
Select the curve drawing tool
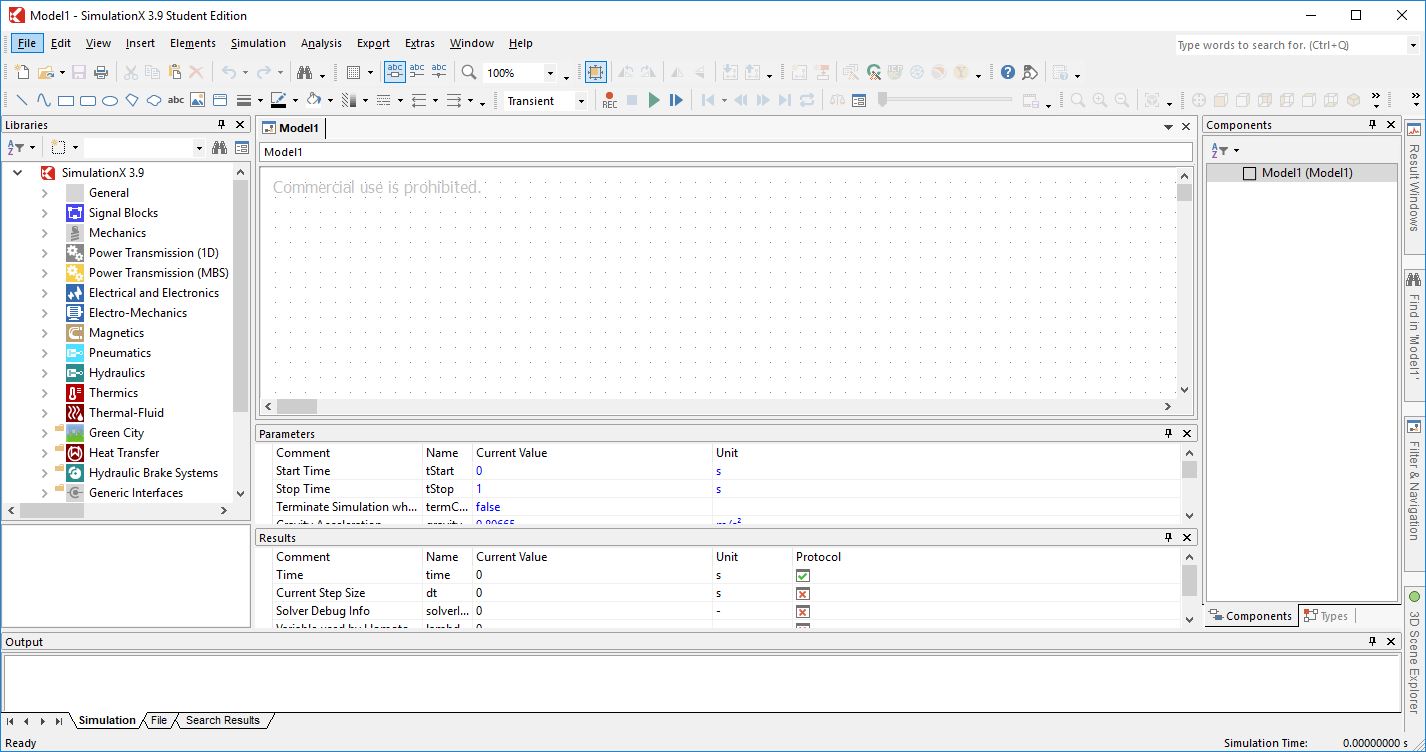[44, 100]
